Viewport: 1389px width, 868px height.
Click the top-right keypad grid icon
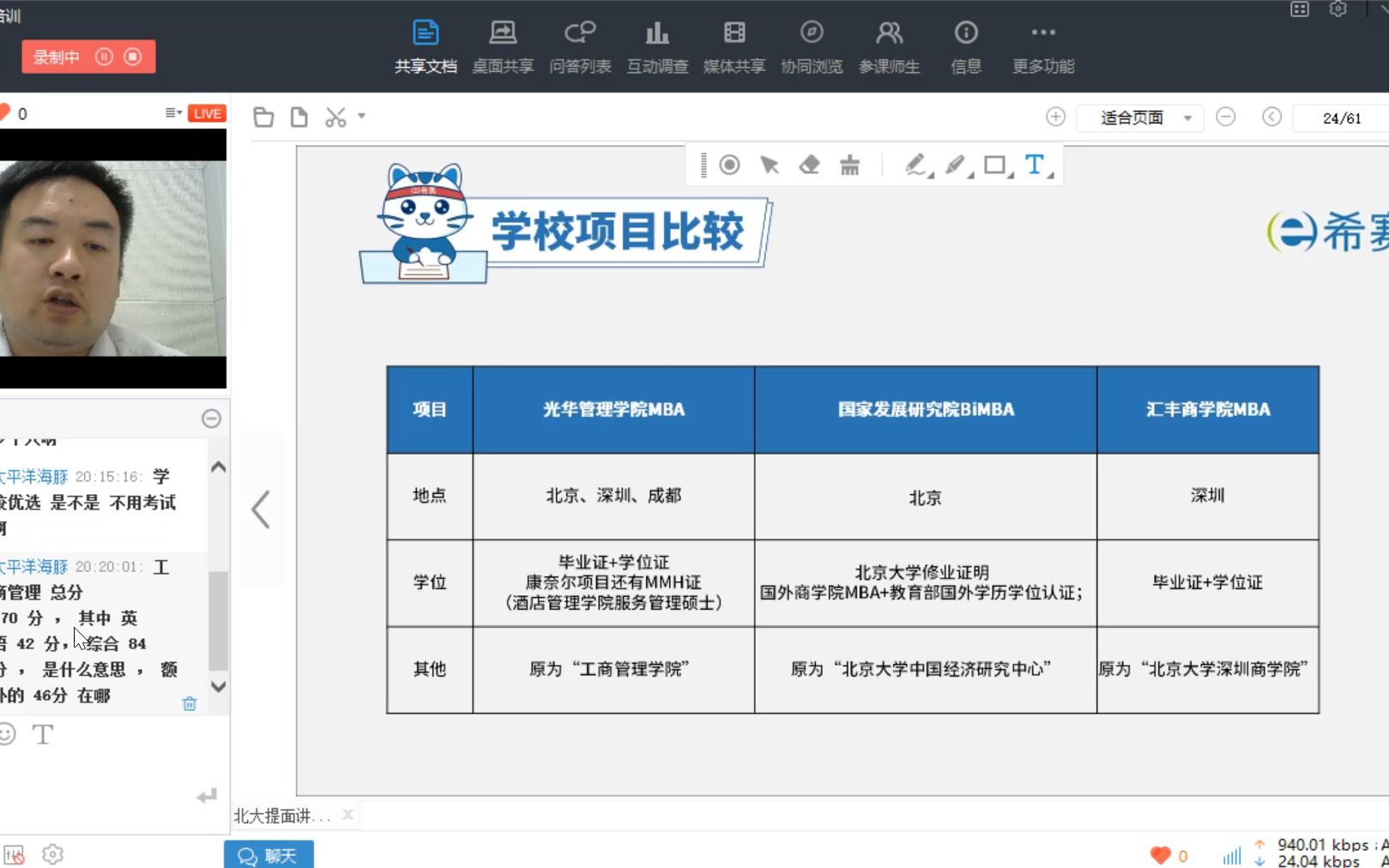[x=1300, y=9]
